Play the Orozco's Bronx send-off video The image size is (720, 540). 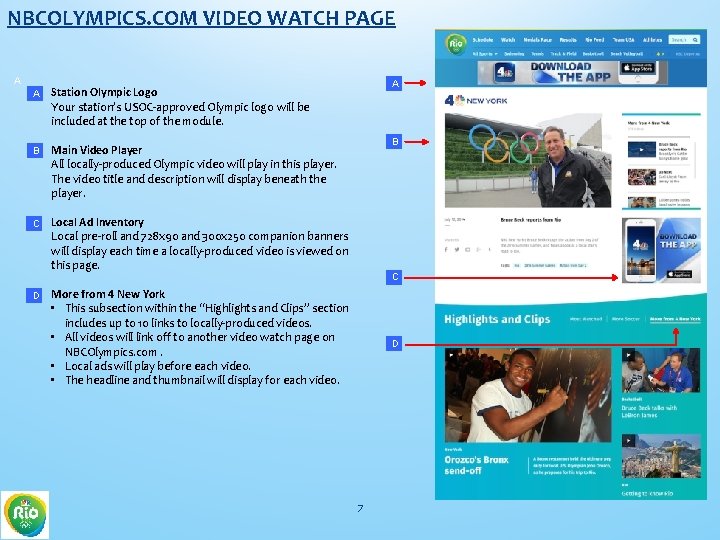click(x=528, y=395)
